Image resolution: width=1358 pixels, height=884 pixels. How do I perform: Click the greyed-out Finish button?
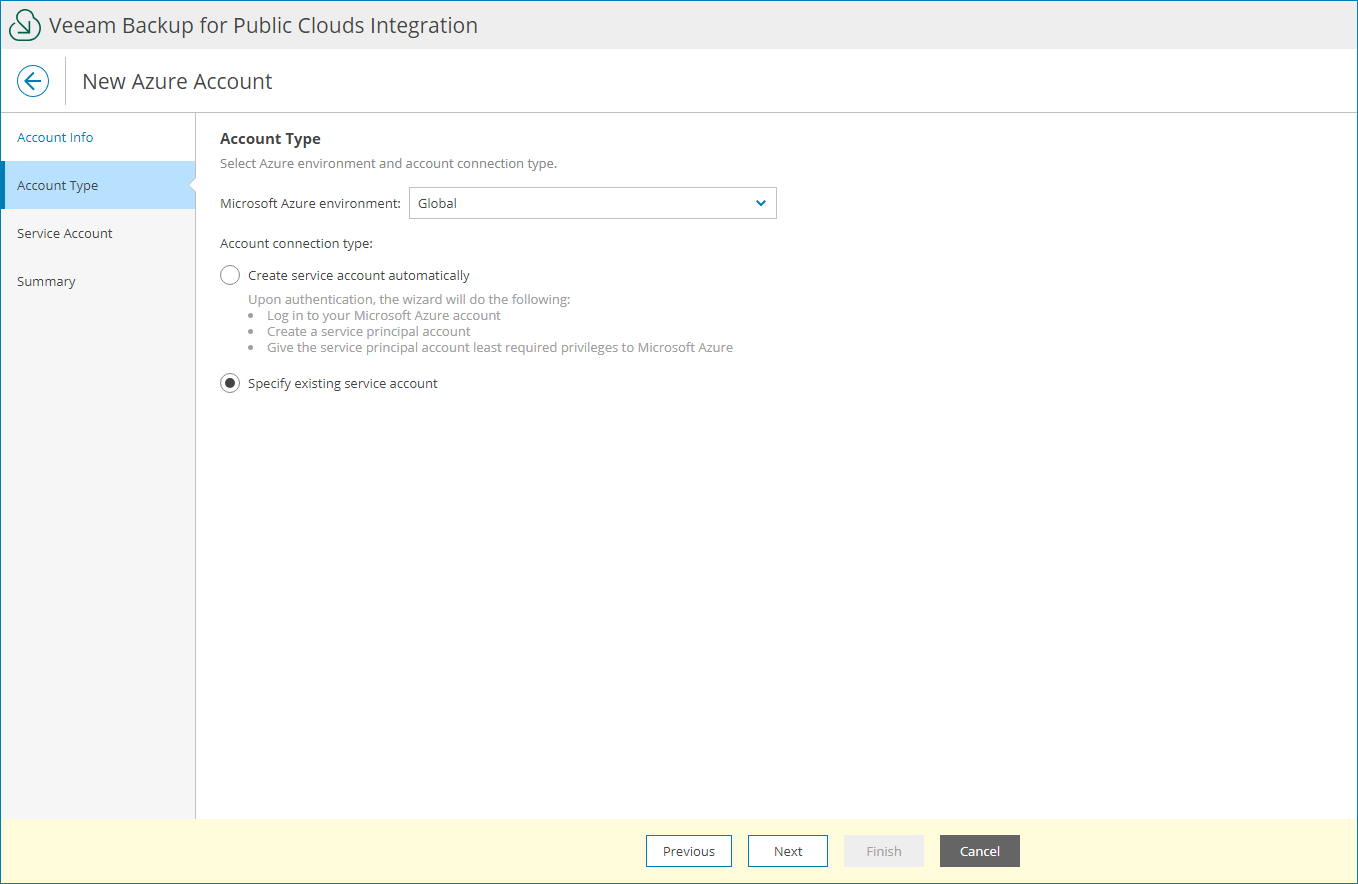click(x=884, y=851)
